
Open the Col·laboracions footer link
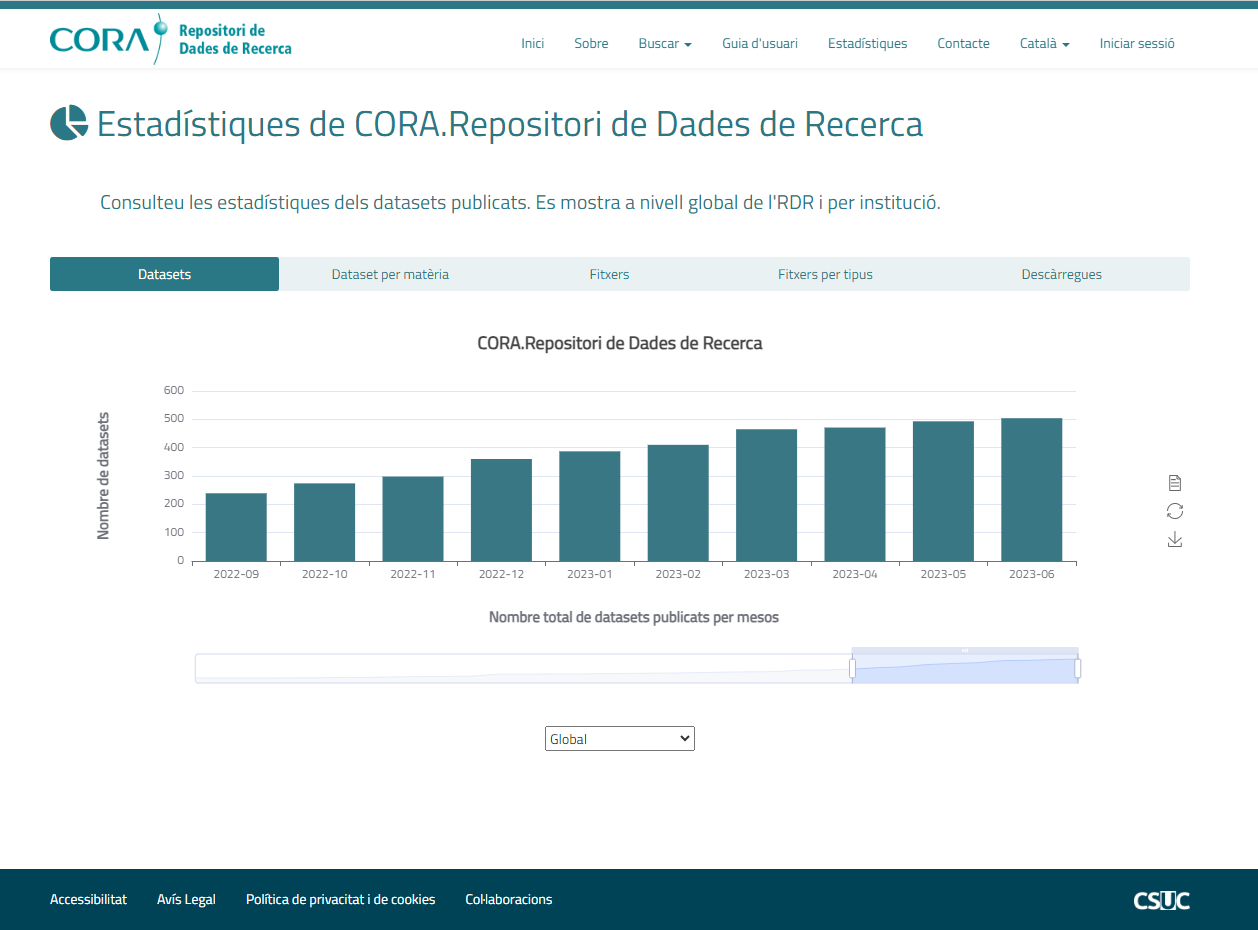click(509, 899)
